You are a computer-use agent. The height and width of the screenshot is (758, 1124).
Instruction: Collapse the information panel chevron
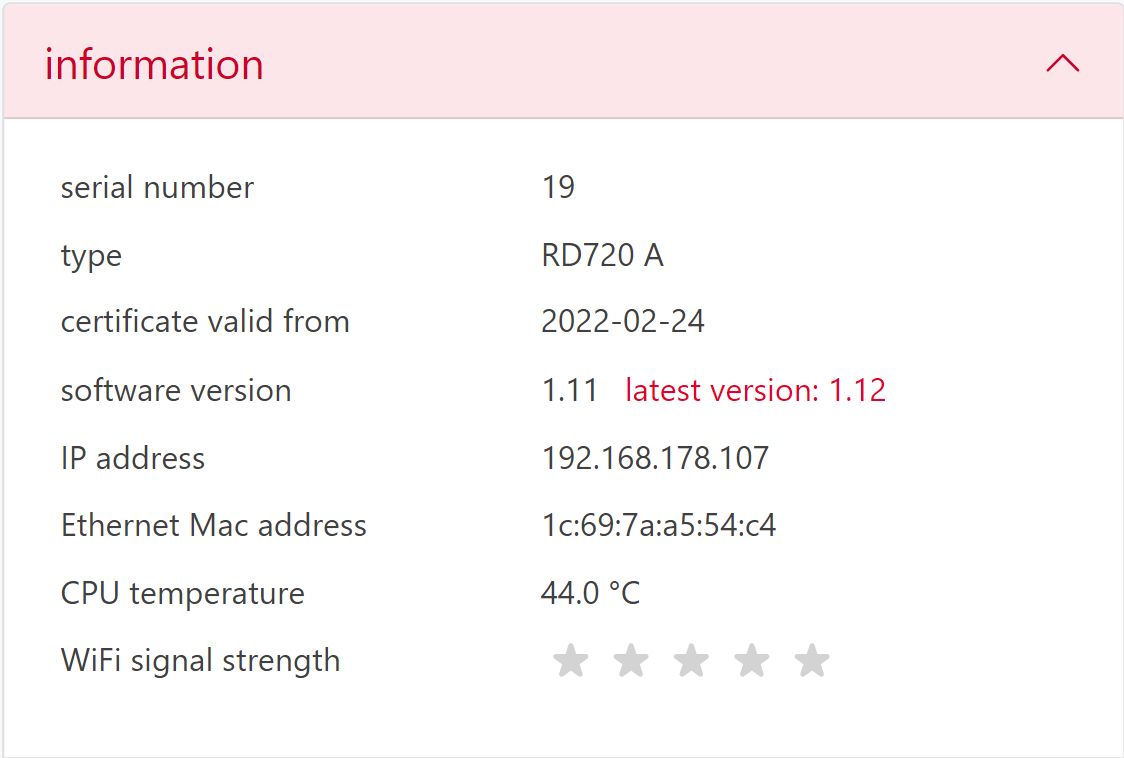coord(1062,64)
